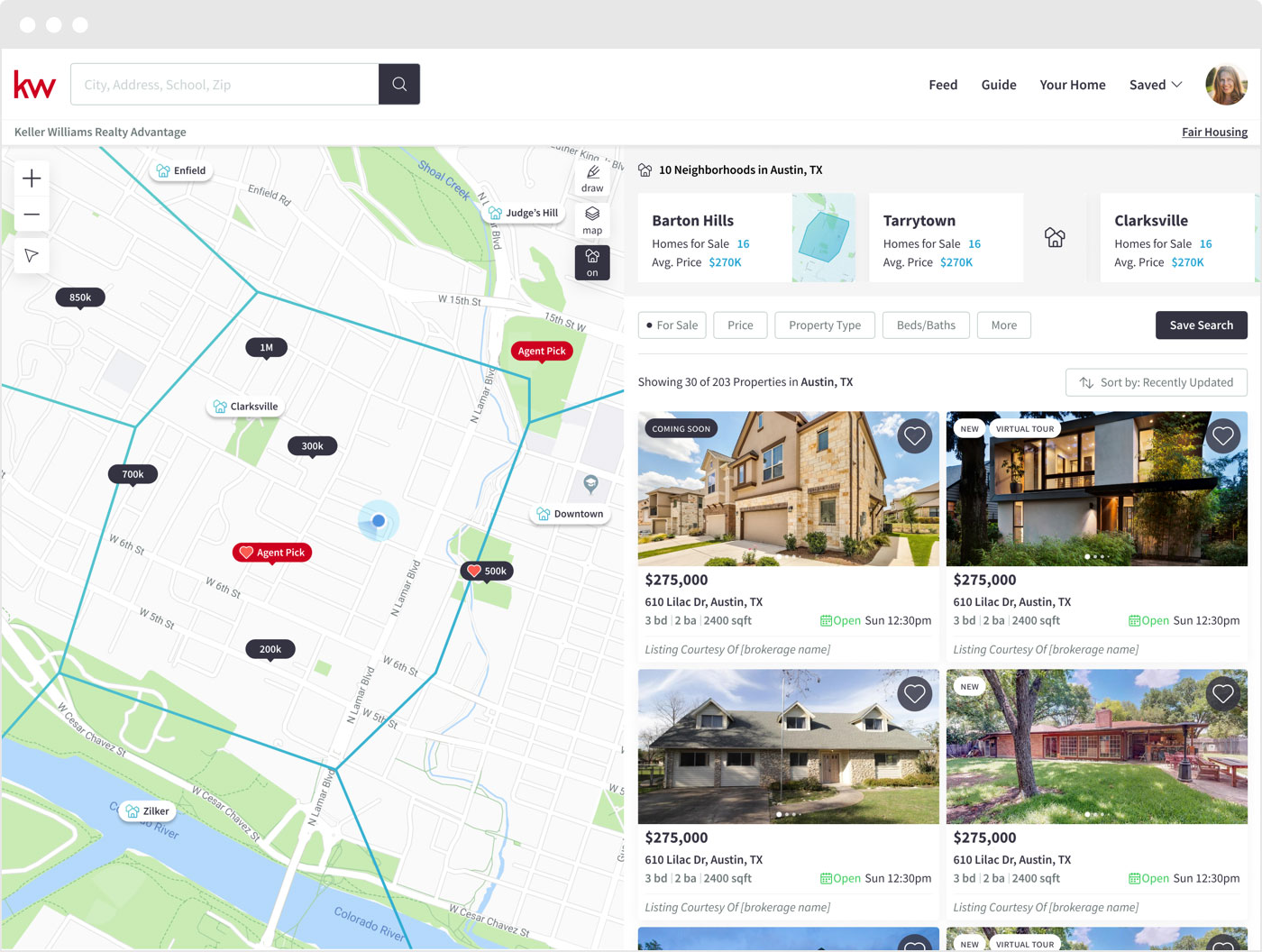Open the map layers button
Screen dimensions: 1262x952
point(592,220)
